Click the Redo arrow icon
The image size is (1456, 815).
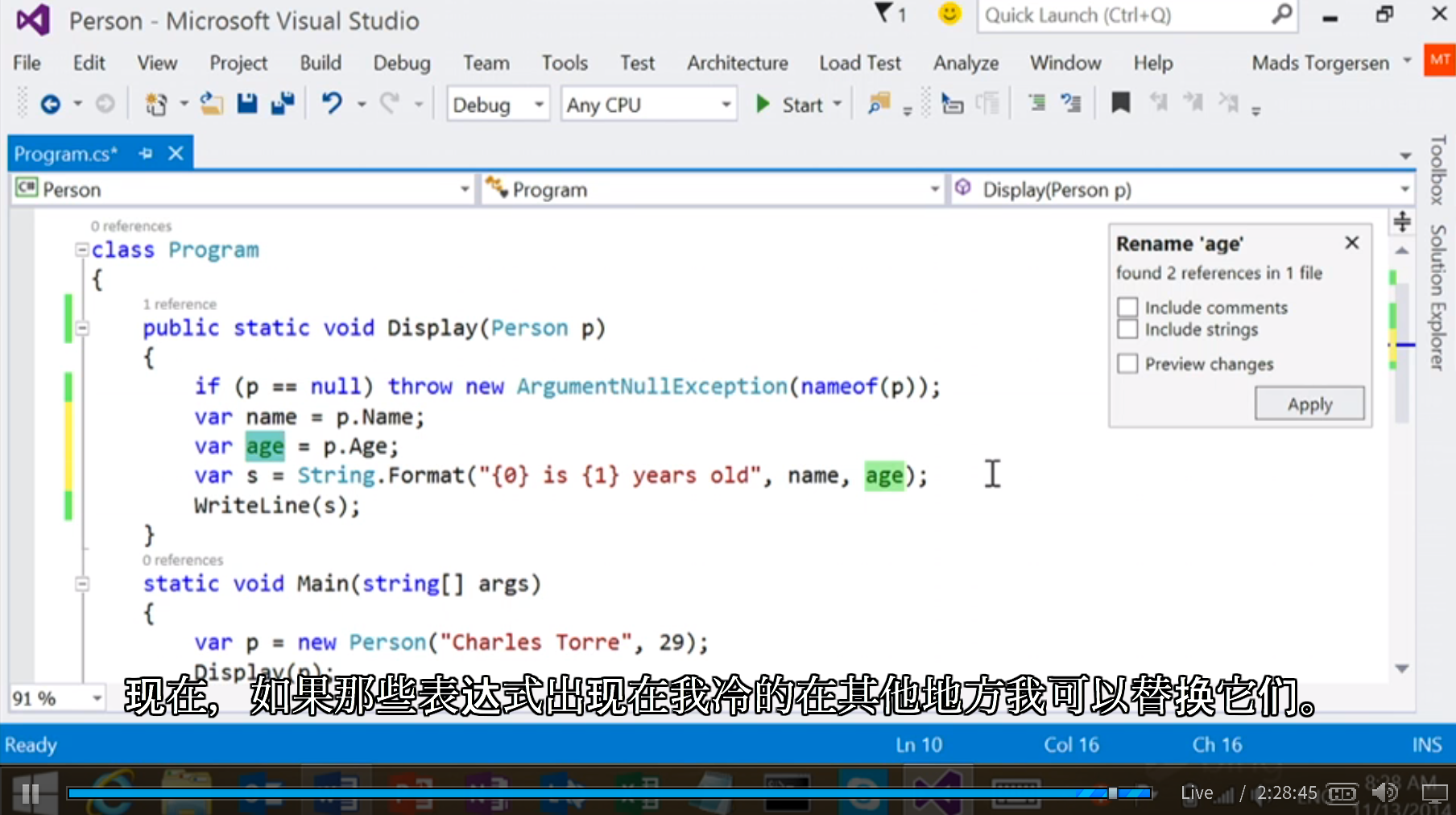[x=391, y=104]
